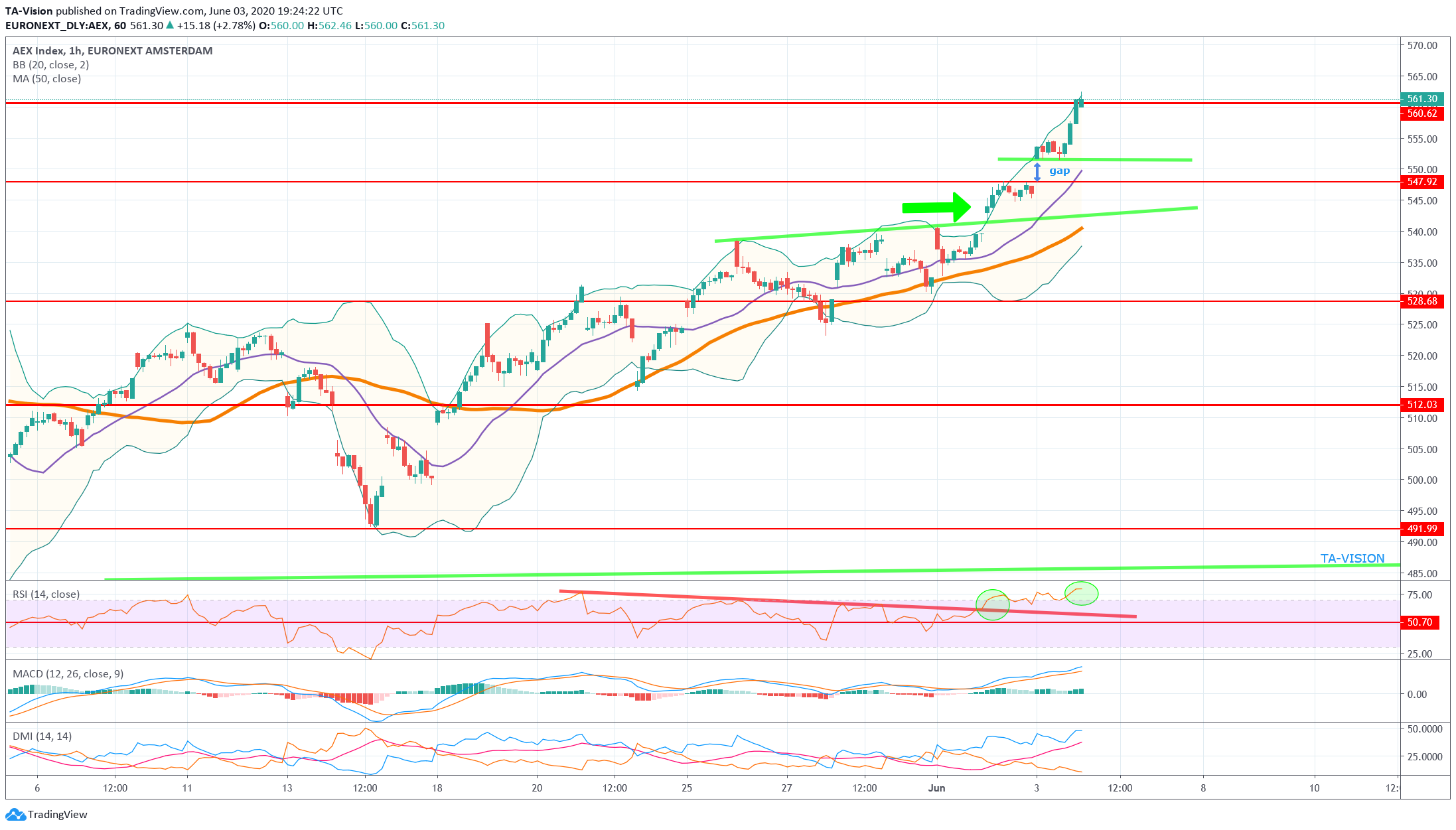
Task: Click the H:562.46 high value
Action: tap(330, 25)
